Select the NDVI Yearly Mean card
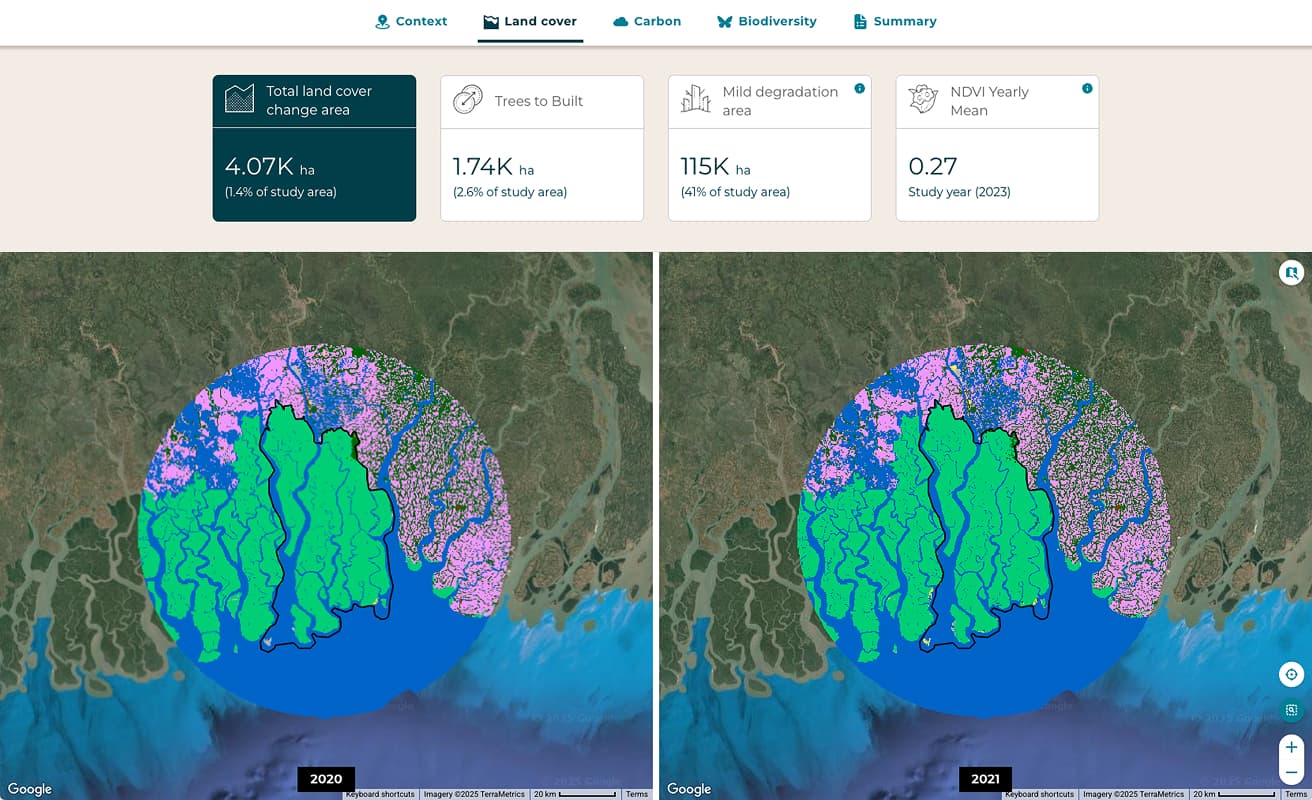Screen dimensions: 1312x800 [x=997, y=148]
